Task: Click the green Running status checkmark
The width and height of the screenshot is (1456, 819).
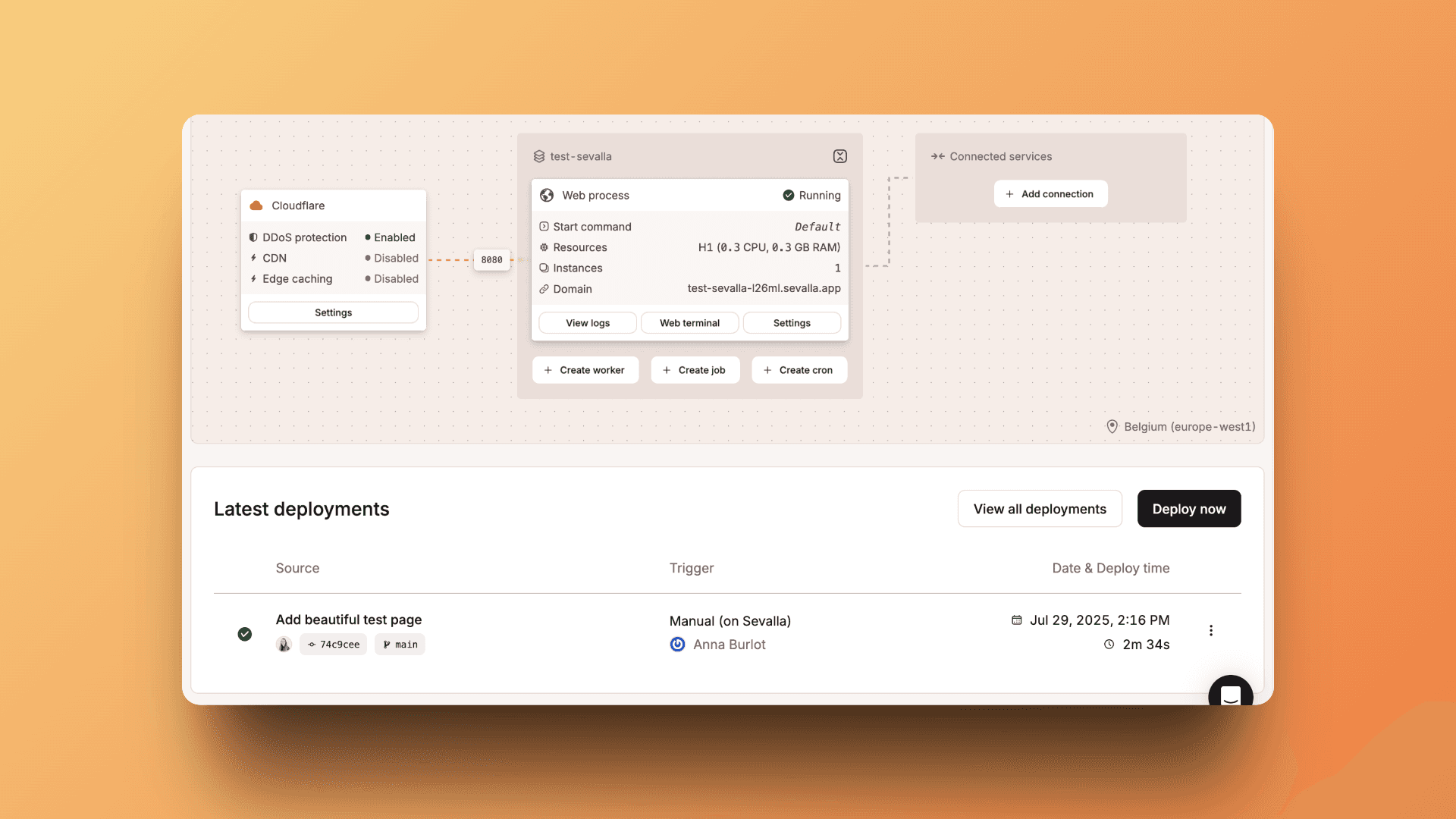Action: (x=789, y=195)
